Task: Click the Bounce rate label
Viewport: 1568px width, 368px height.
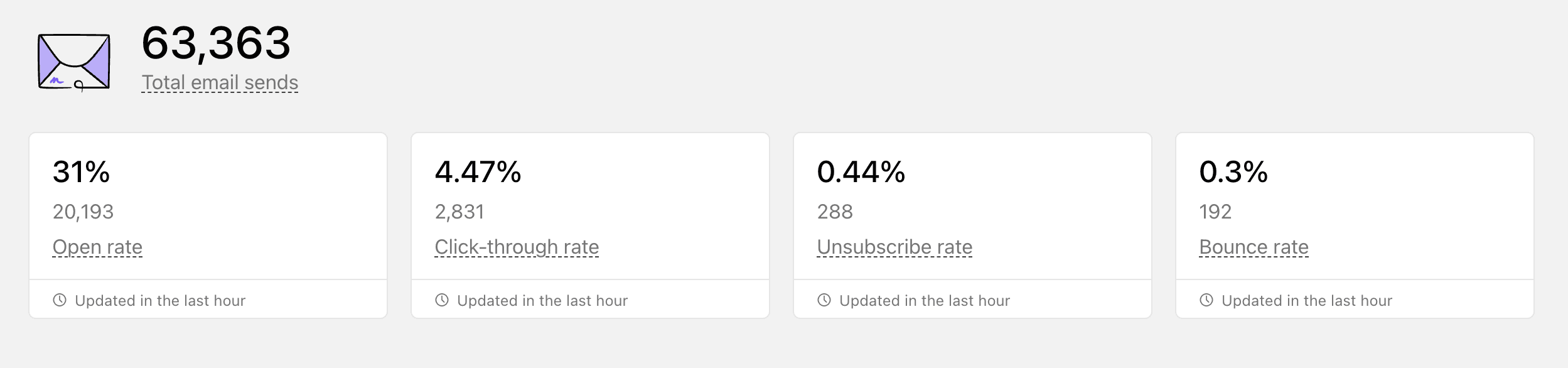Action: pyautogui.click(x=1254, y=247)
